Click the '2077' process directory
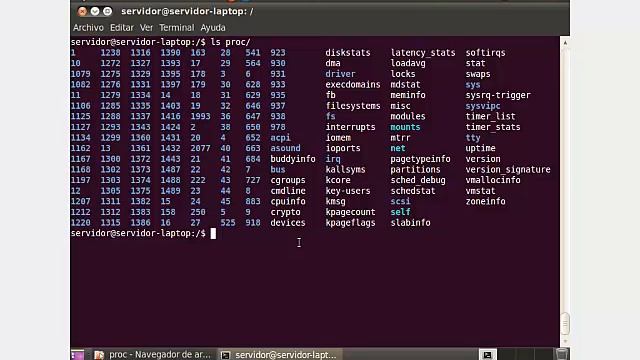 200,149
